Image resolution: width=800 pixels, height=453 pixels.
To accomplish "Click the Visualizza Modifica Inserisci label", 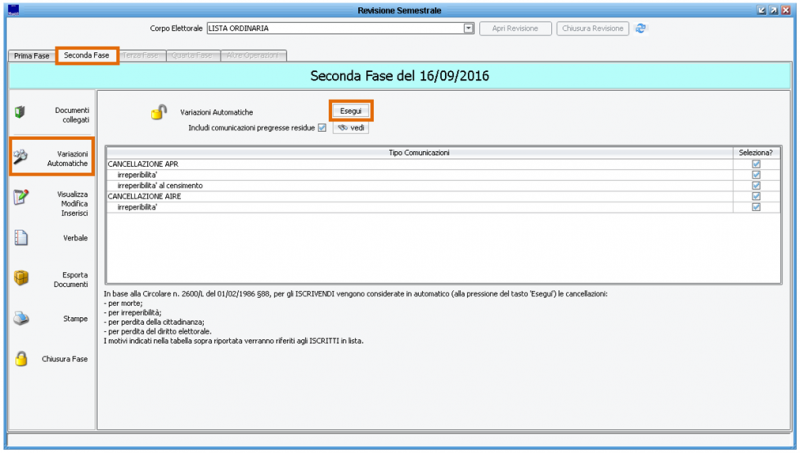I will pyautogui.click(x=72, y=204).
